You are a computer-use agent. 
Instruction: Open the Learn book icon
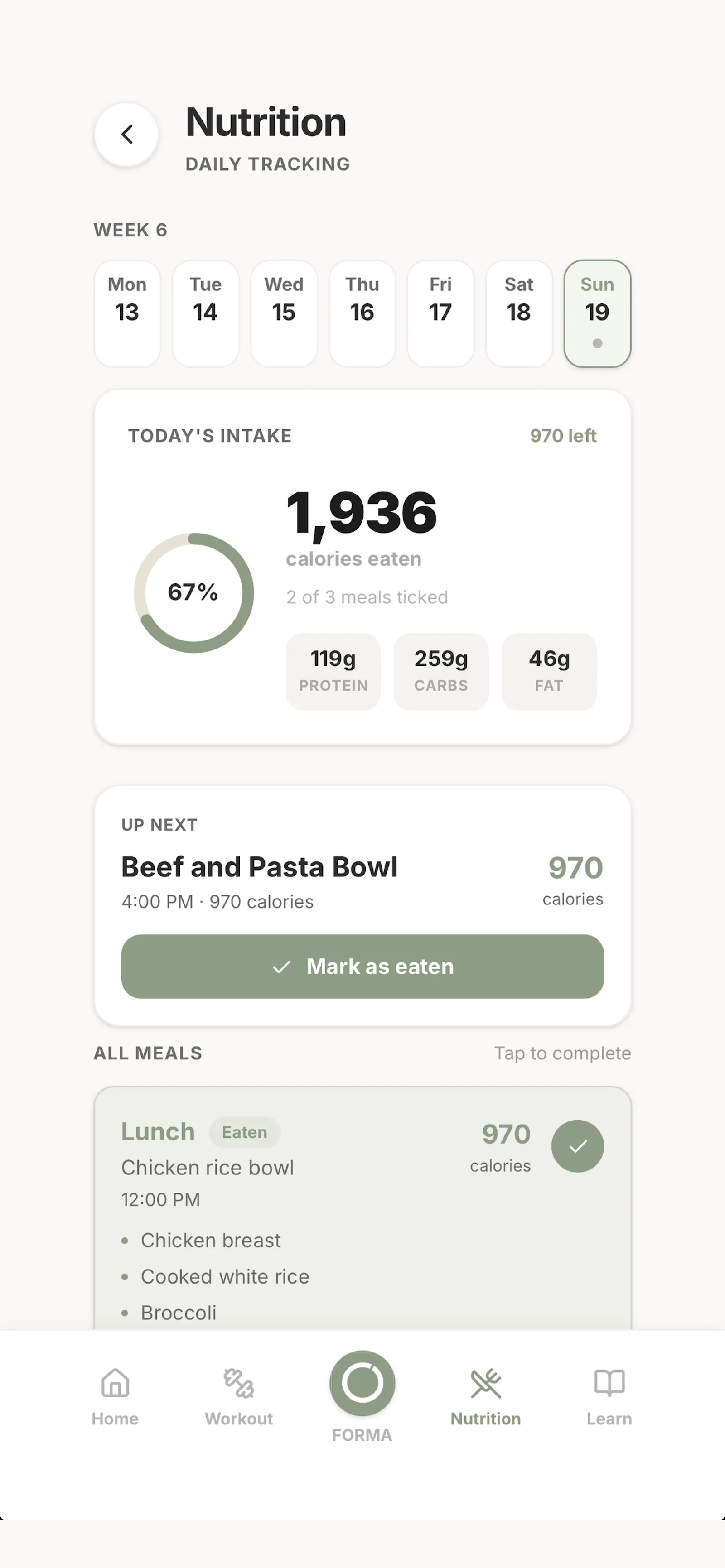tap(609, 1383)
